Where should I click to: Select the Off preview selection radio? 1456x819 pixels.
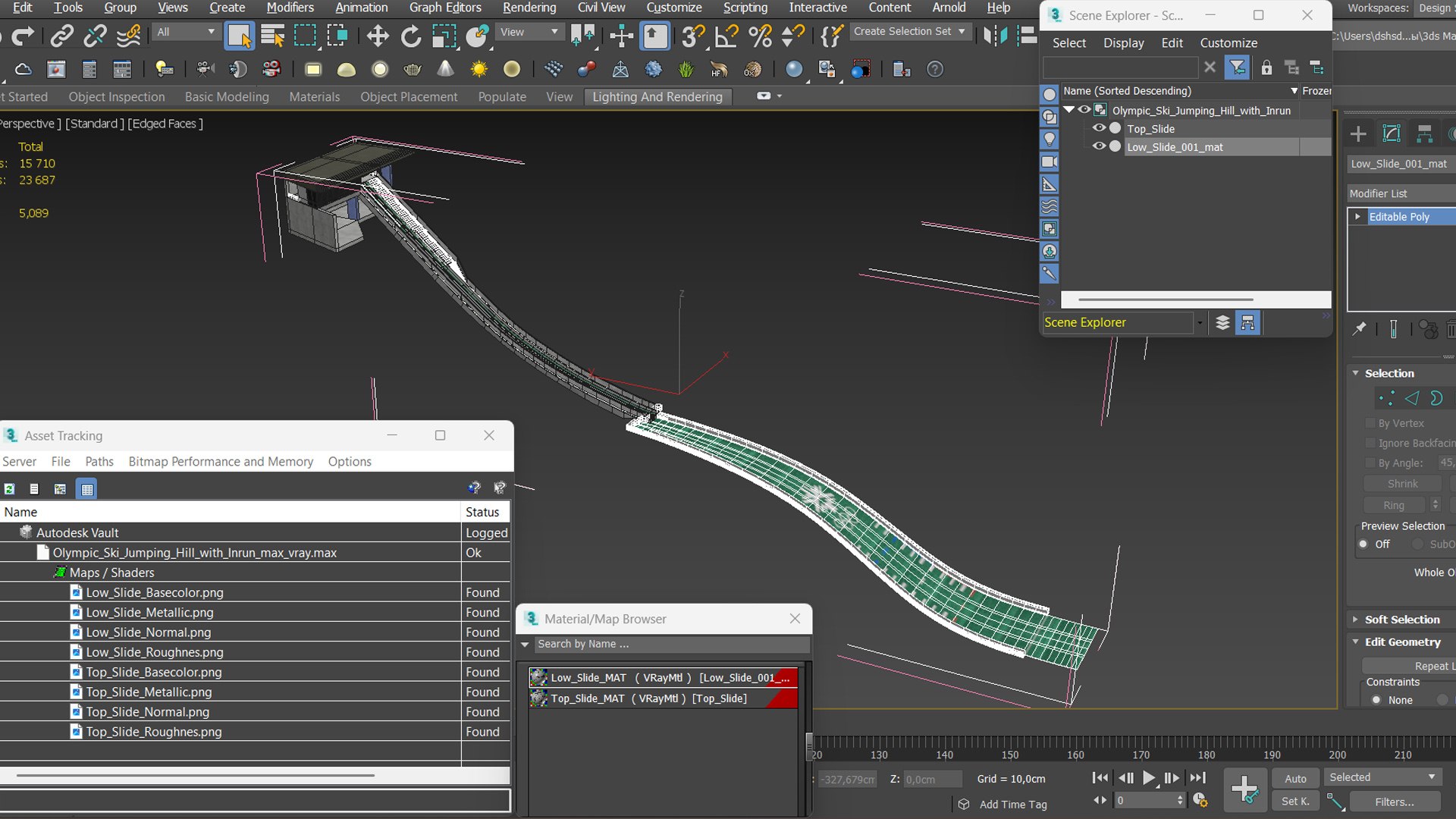[x=1363, y=544]
